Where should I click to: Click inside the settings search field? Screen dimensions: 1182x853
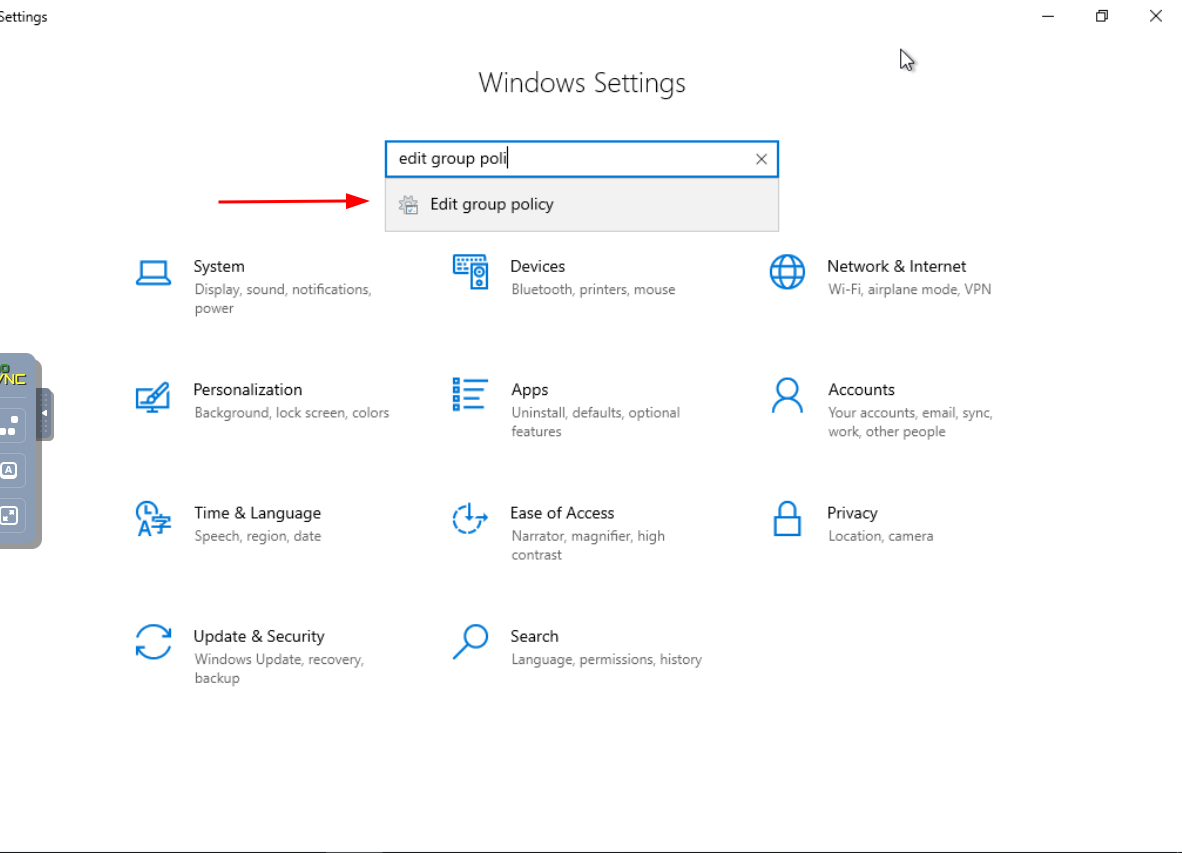pyautogui.click(x=570, y=159)
